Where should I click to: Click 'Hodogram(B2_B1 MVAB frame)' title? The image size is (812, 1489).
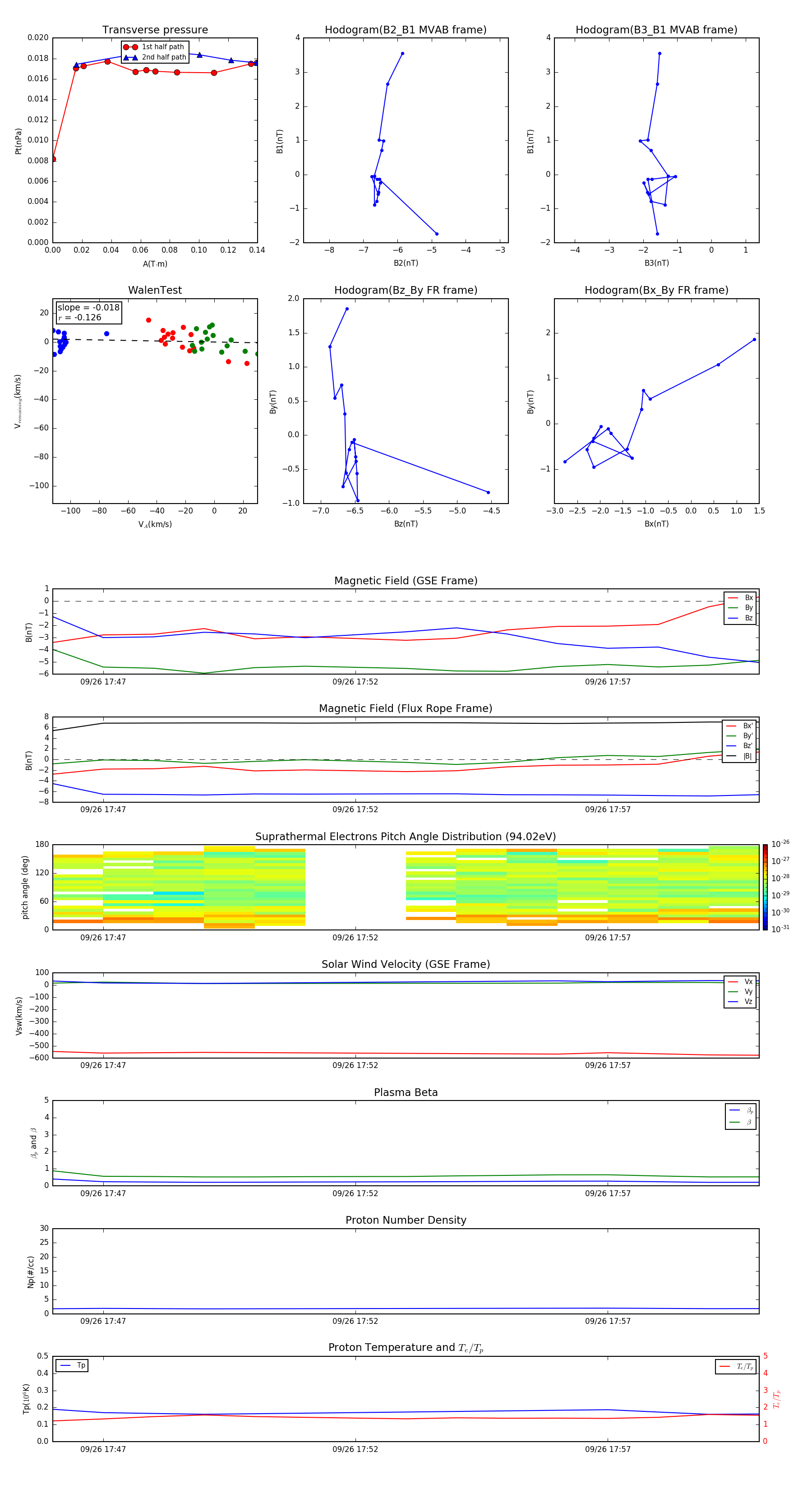point(406,30)
